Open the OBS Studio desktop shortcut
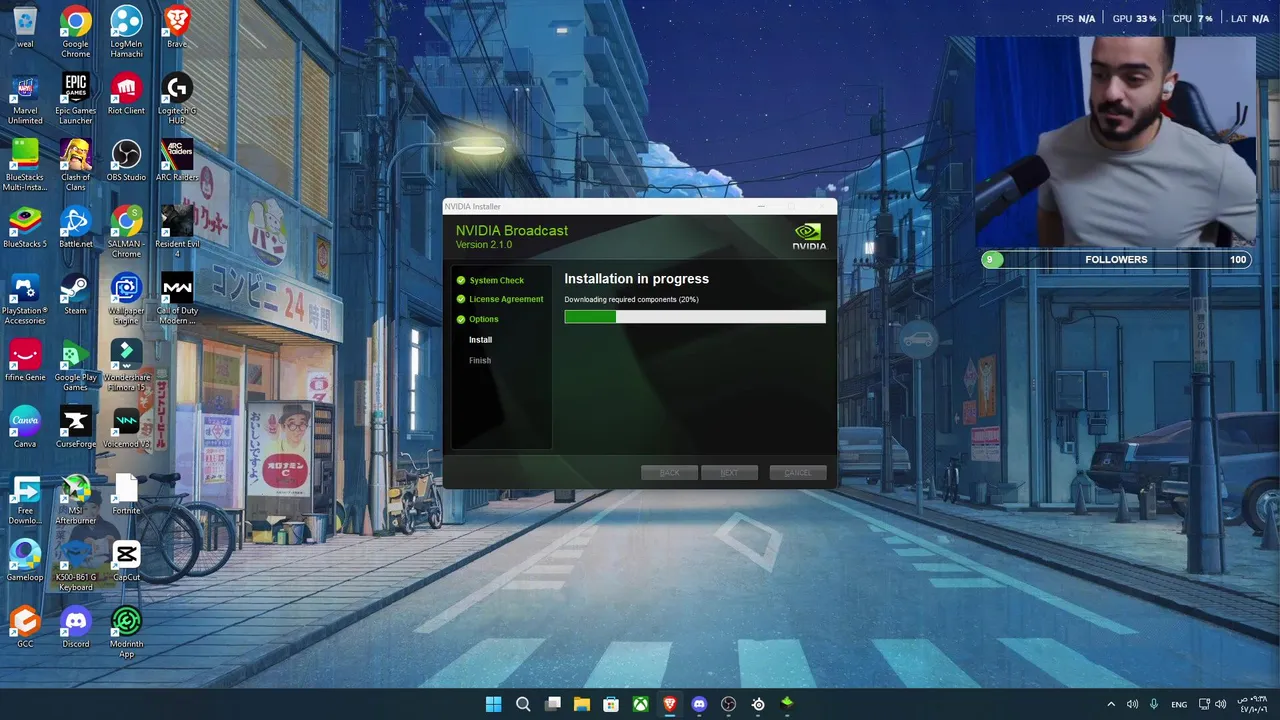Image resolution: width=1280 pixels, height=720 pixels. pyautogui.click(x=126, y=160)
